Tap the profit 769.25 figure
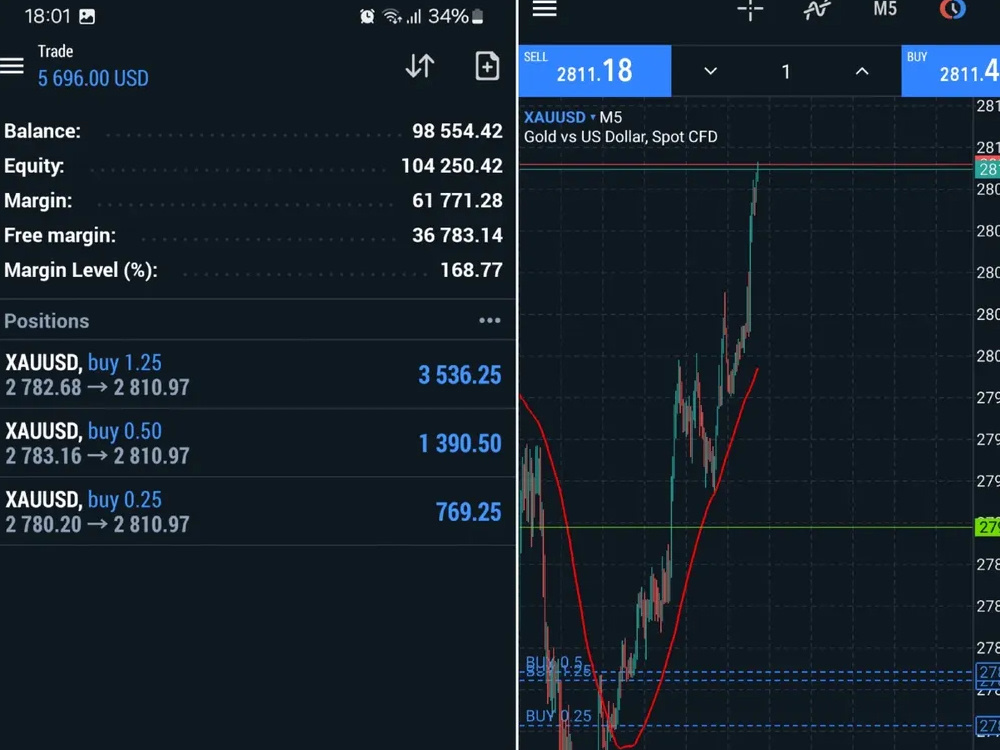 469,511
